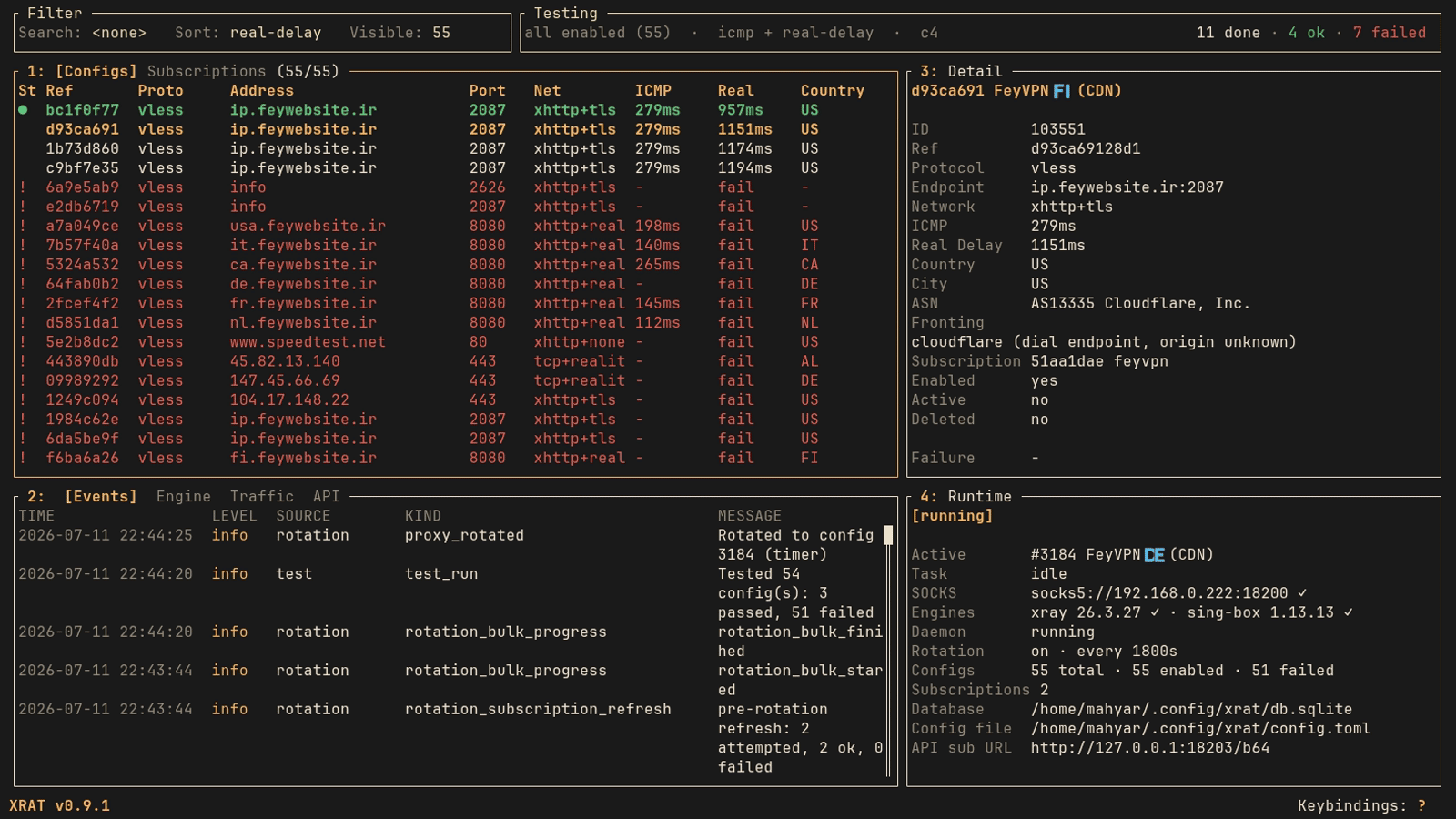Click the ASN value AS13335 Cloudflare, Inc.

pyautogui.click(x=1140, y=303)
